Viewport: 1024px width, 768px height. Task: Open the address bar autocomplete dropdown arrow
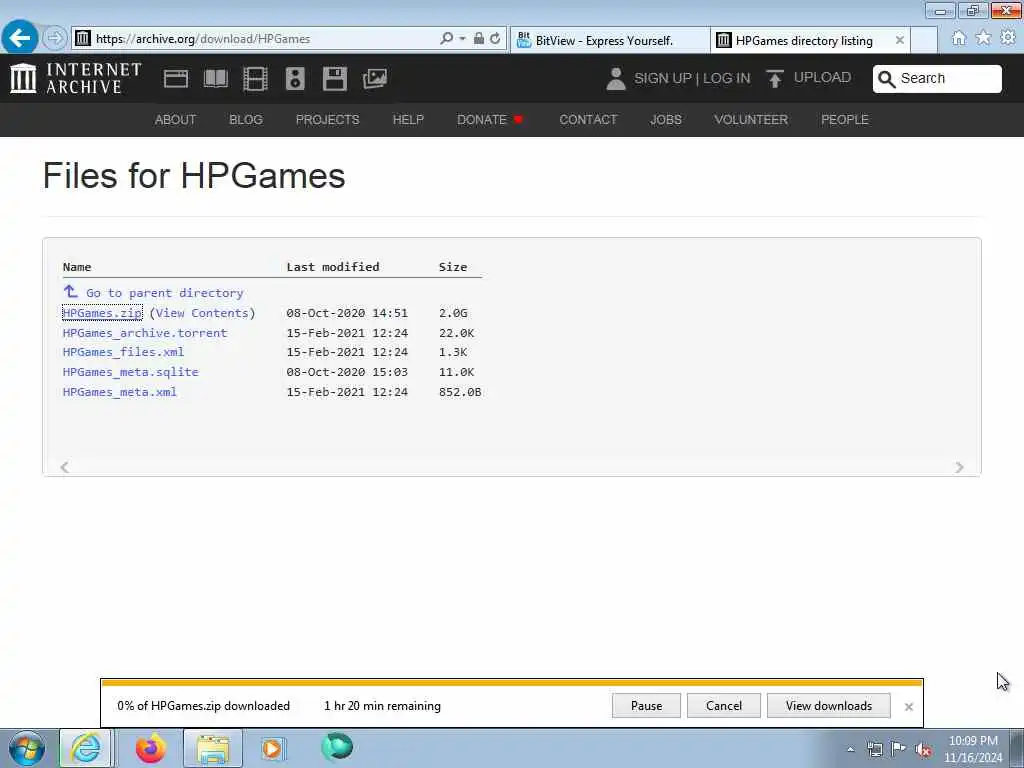point(462,39)
